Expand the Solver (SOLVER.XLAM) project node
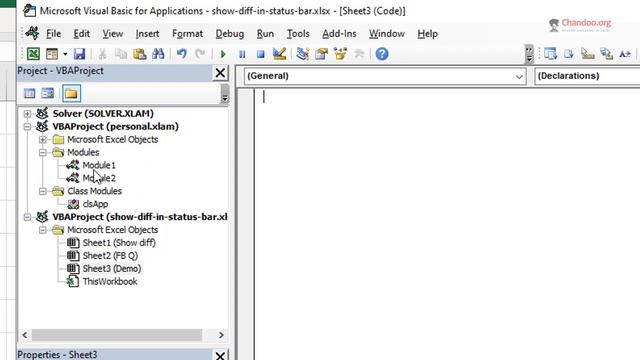640x360 pixels. click(x=27, y=113)
